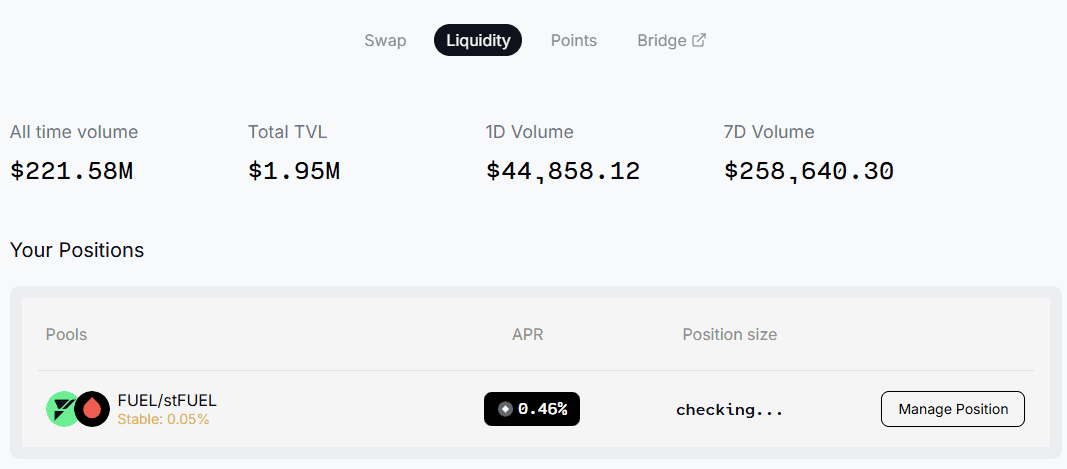Image resolution: width=1067 pixels, height=469 pixels.
Task: Click the 0.46% APR badge
Action: tap(532, 409)
